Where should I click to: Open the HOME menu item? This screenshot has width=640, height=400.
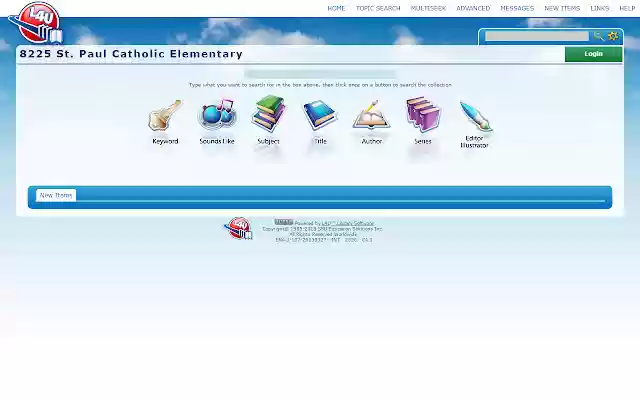336,8
